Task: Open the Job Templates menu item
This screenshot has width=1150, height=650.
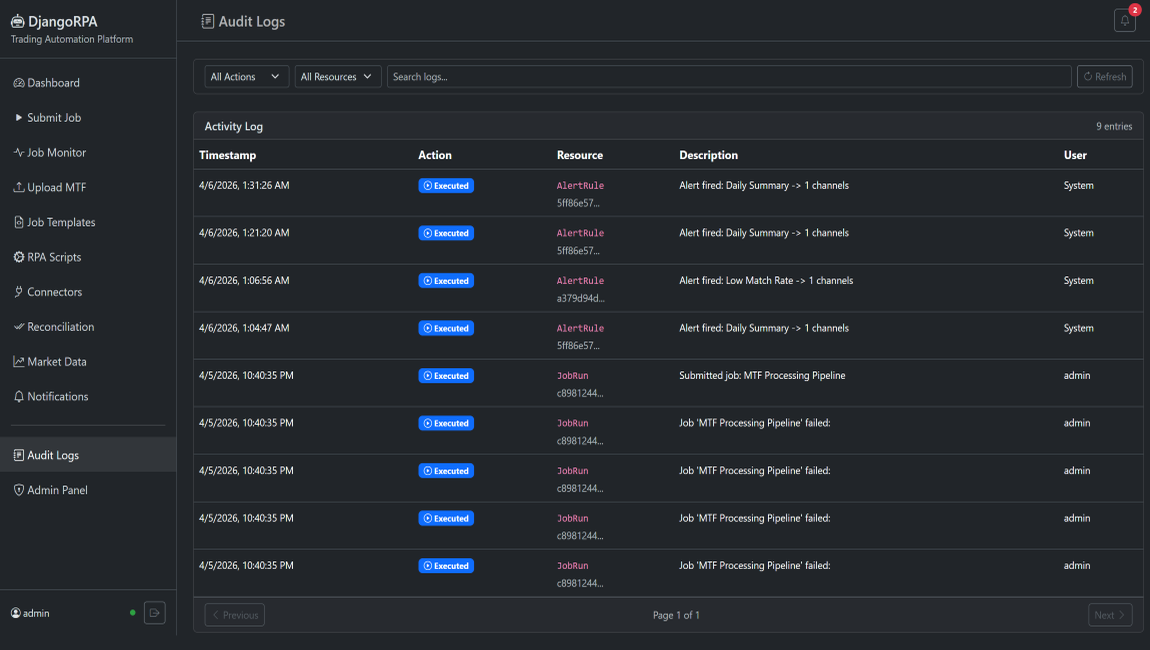Action: coord(61,222)
